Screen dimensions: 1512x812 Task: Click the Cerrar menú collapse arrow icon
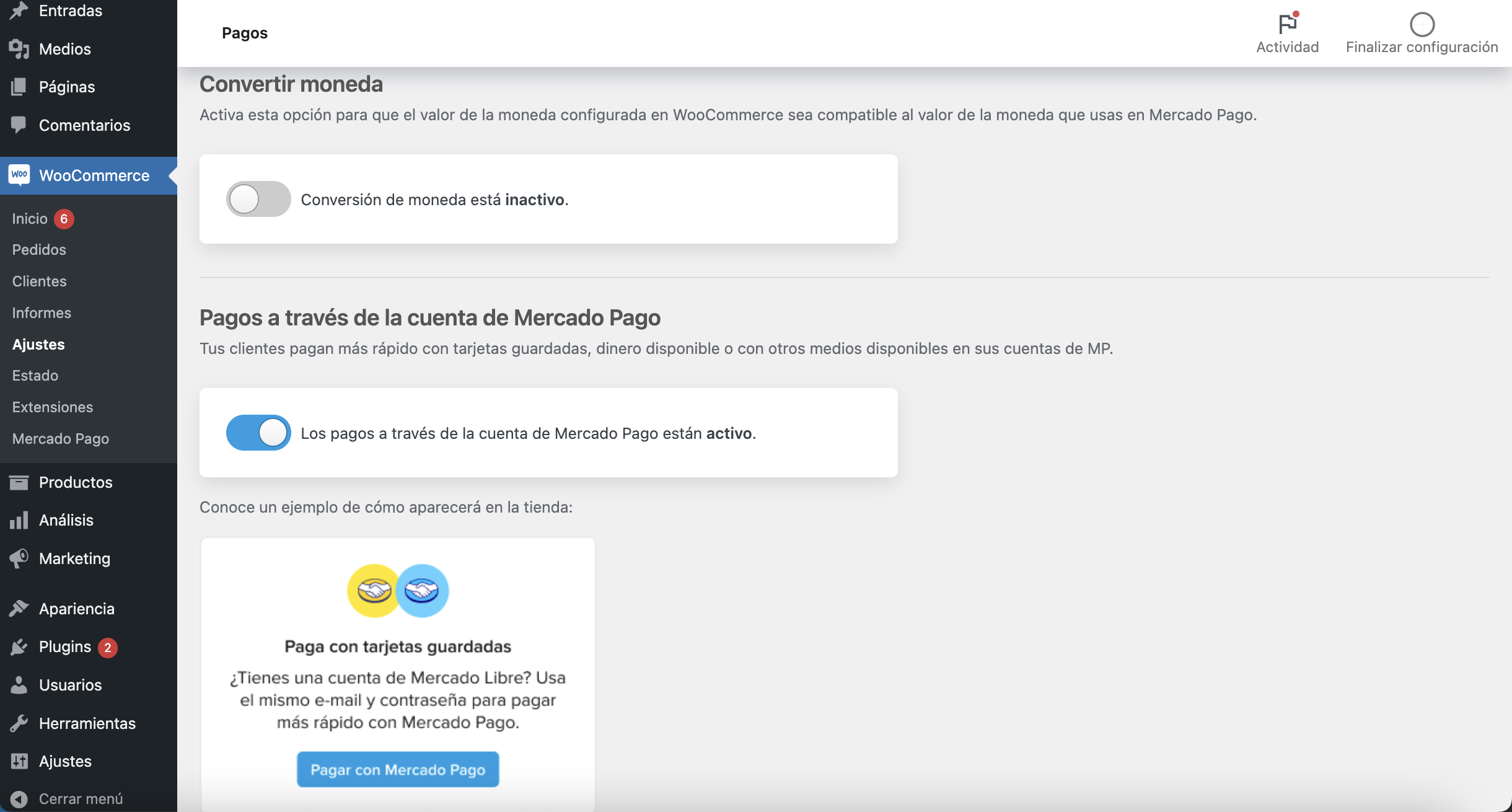[19, 799]
